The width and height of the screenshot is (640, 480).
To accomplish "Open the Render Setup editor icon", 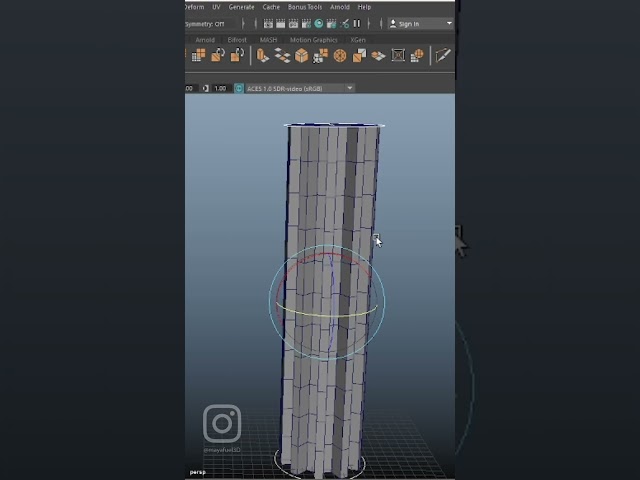I will [x=331, y=24].
